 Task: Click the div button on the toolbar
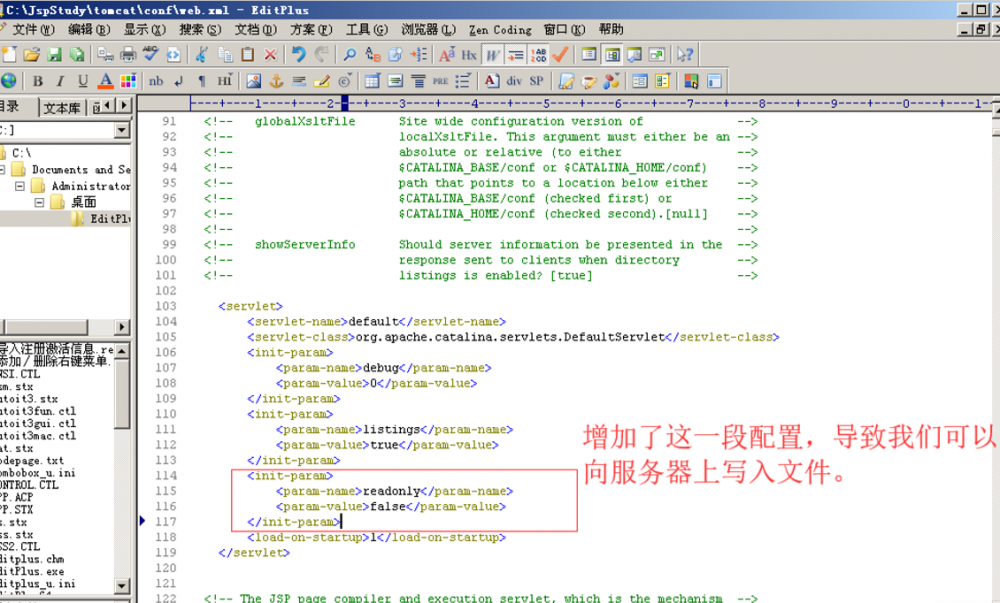coord(513,79)
